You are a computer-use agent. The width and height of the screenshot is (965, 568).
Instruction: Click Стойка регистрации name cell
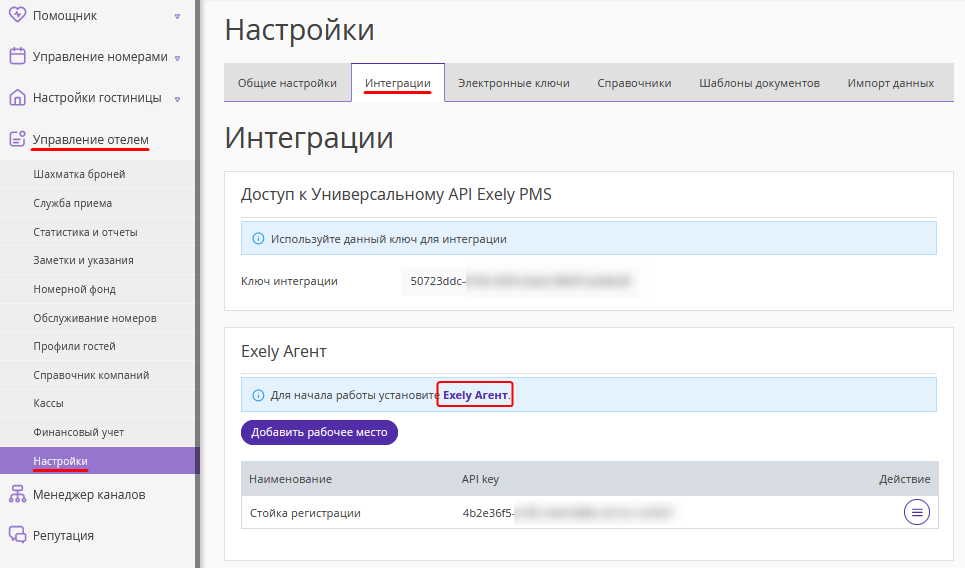coord(305,513)
